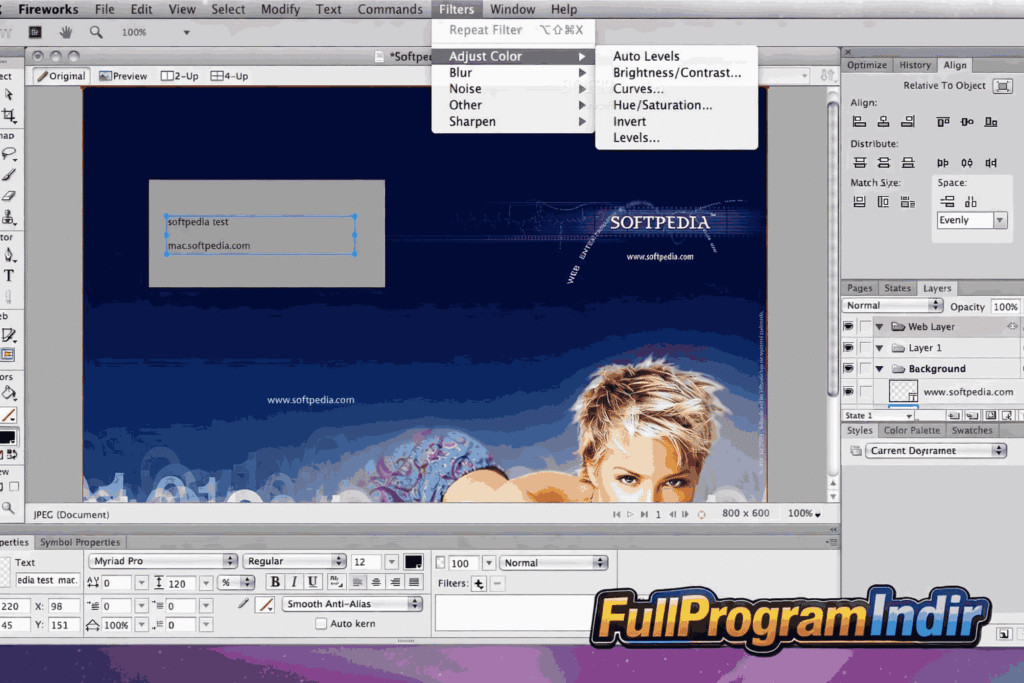Toggle Web Layer visibility
The width and height of the screenshot is (1024, 683).
click(x=849, y=326)
